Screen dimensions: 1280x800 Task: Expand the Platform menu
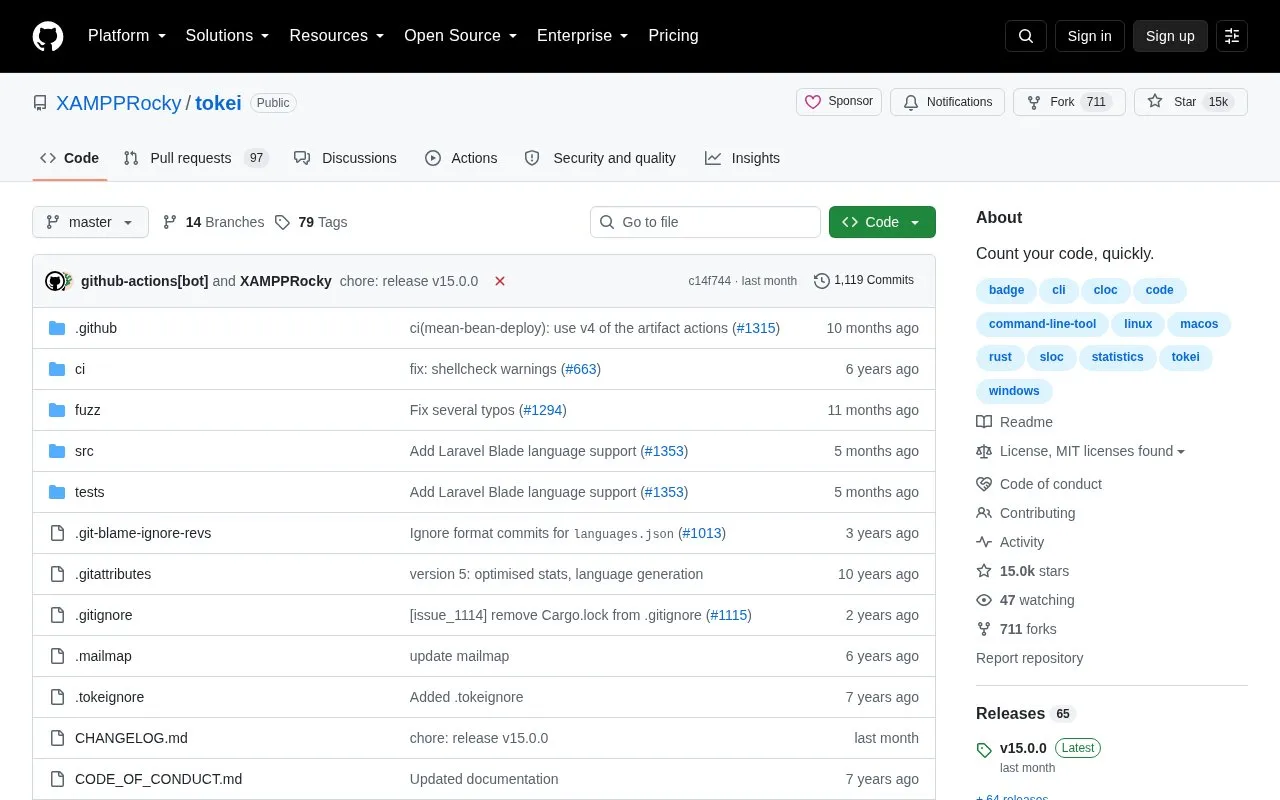tap(127, 36)
